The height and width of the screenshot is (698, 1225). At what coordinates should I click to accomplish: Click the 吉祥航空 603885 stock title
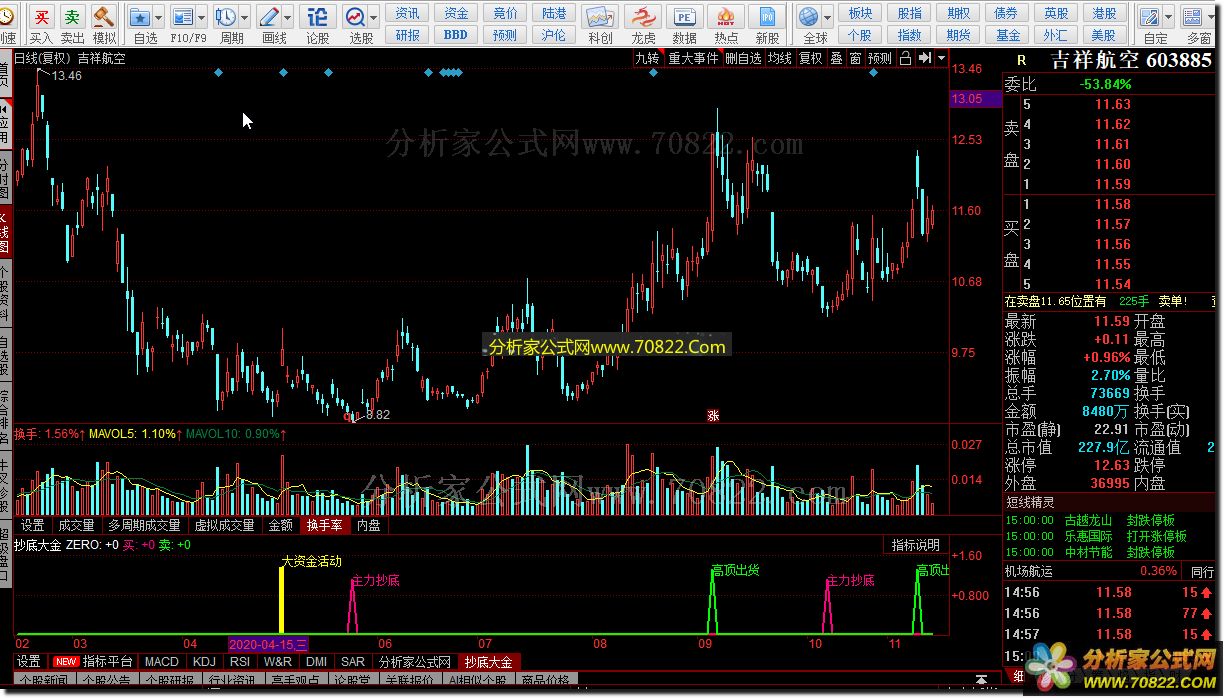coord(1130,59)
